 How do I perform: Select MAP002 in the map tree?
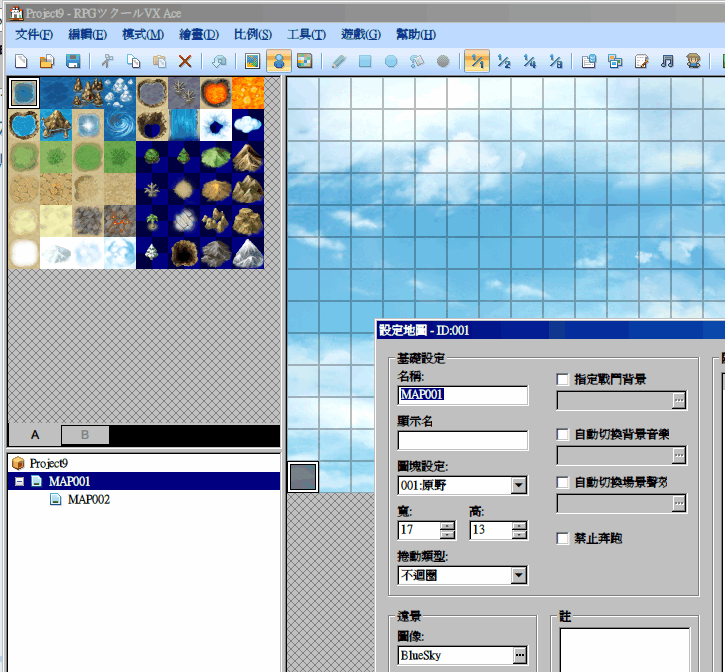click(x=89, y=499)
